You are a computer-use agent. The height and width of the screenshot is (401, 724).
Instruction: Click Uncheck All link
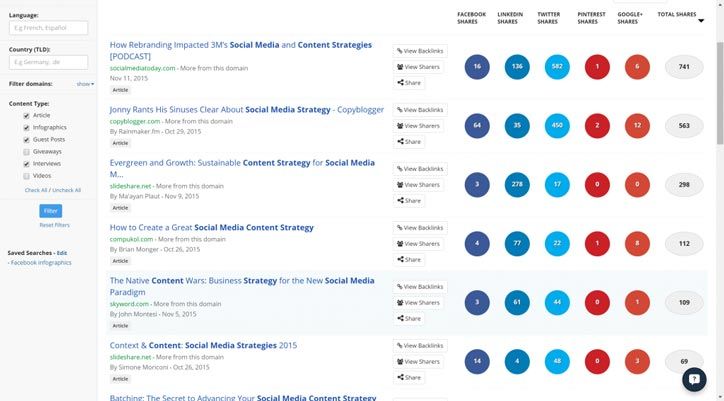click(66, 190)
